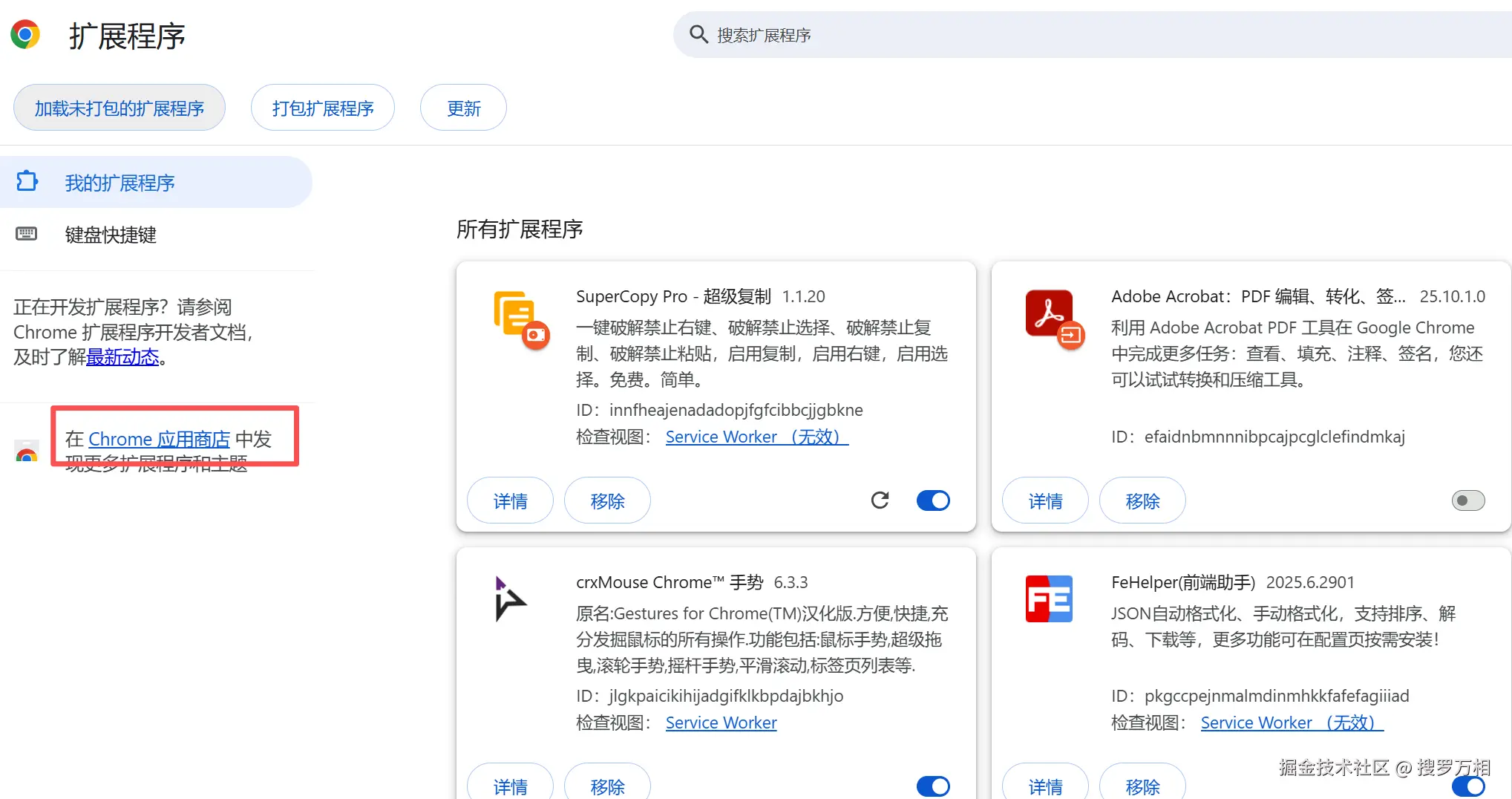This screenshot has height=799, width=1512.
Task: Click the SuperCopy Pro version 1.1.20
Action: coord(803,296)
